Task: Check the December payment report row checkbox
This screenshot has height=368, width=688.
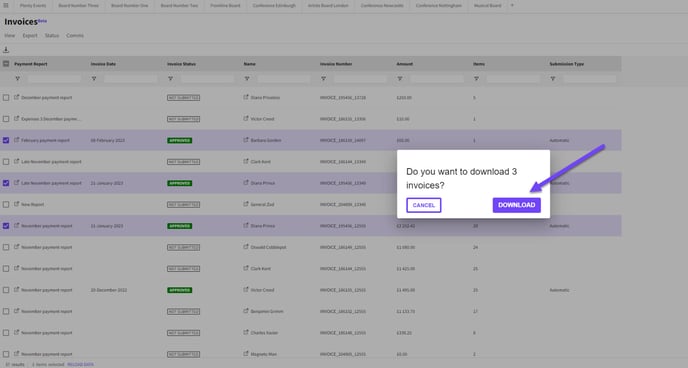Action: (x=6, y=98)
